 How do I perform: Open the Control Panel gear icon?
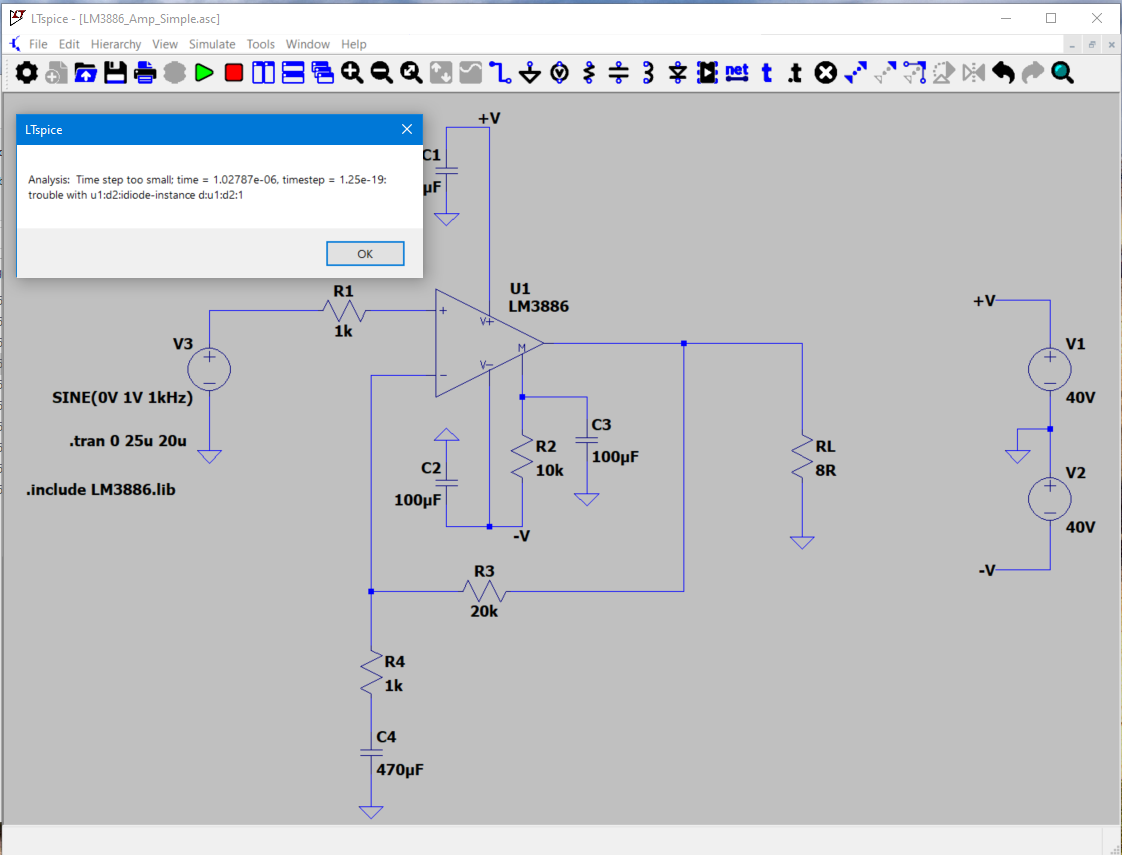[26, 72]
